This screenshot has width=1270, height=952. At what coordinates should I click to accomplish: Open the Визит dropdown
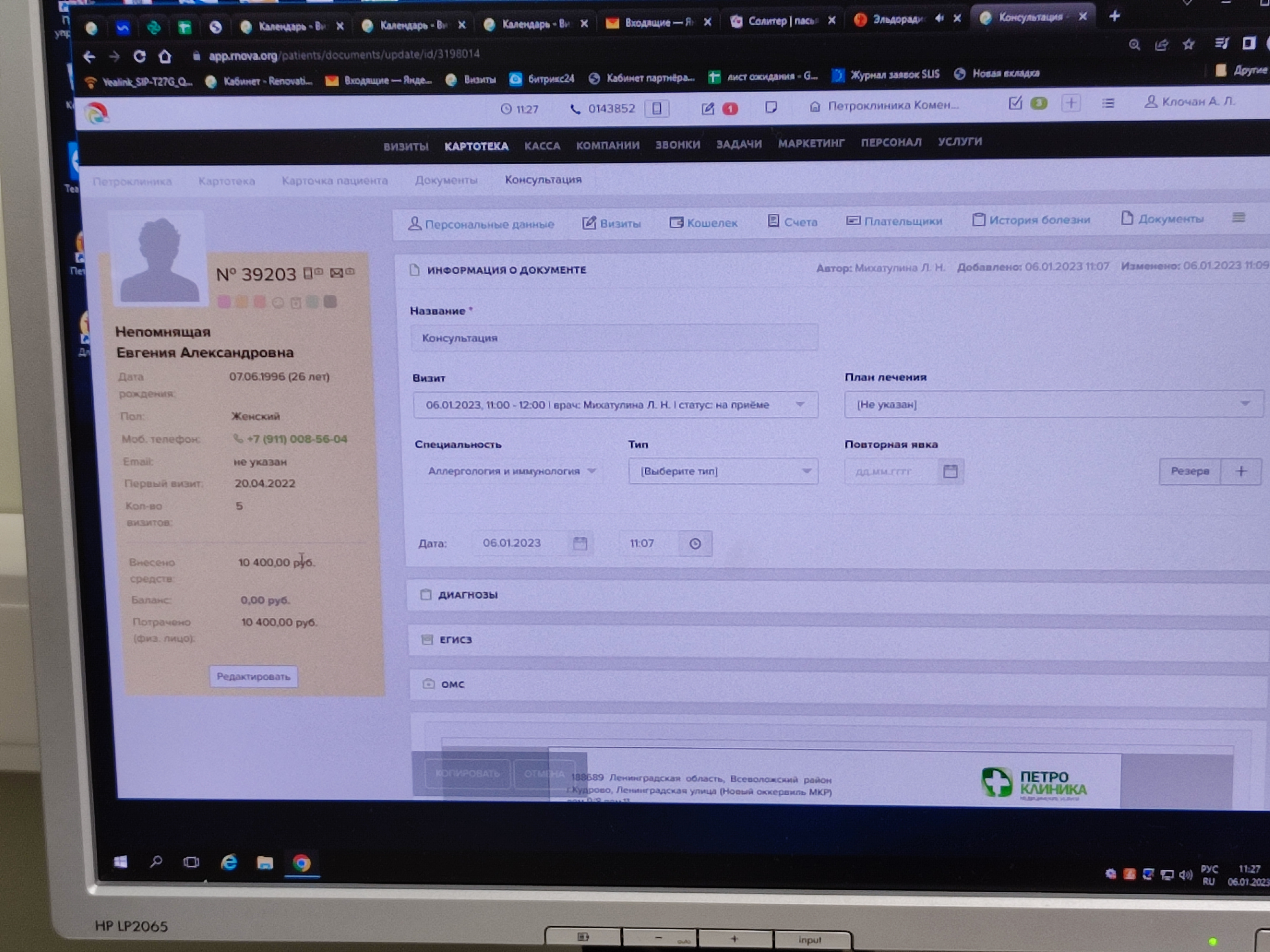coord(614,405)
